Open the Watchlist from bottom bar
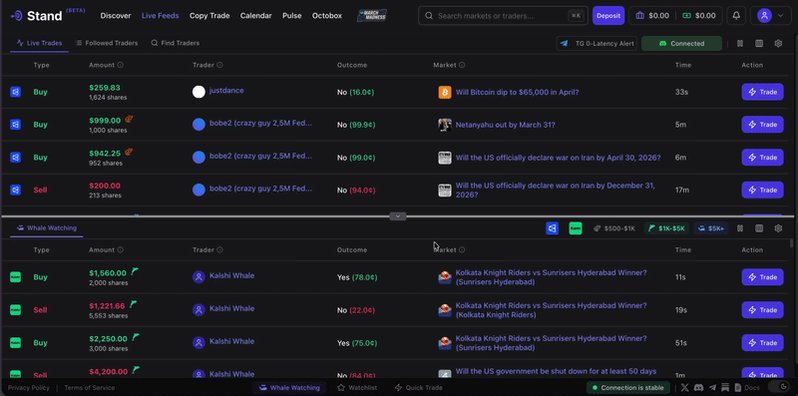The image size is (798, 396). 357,388
